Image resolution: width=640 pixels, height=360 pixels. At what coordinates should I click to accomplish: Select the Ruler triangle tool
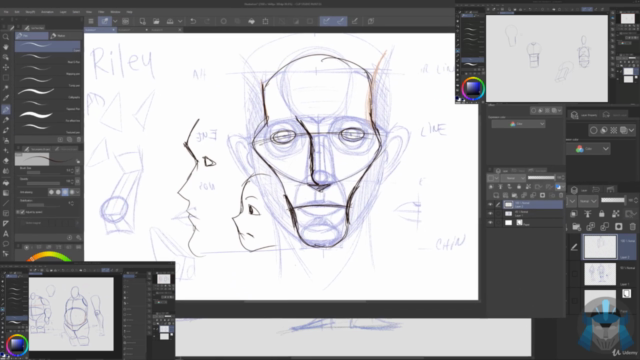[x=6, y=223]
